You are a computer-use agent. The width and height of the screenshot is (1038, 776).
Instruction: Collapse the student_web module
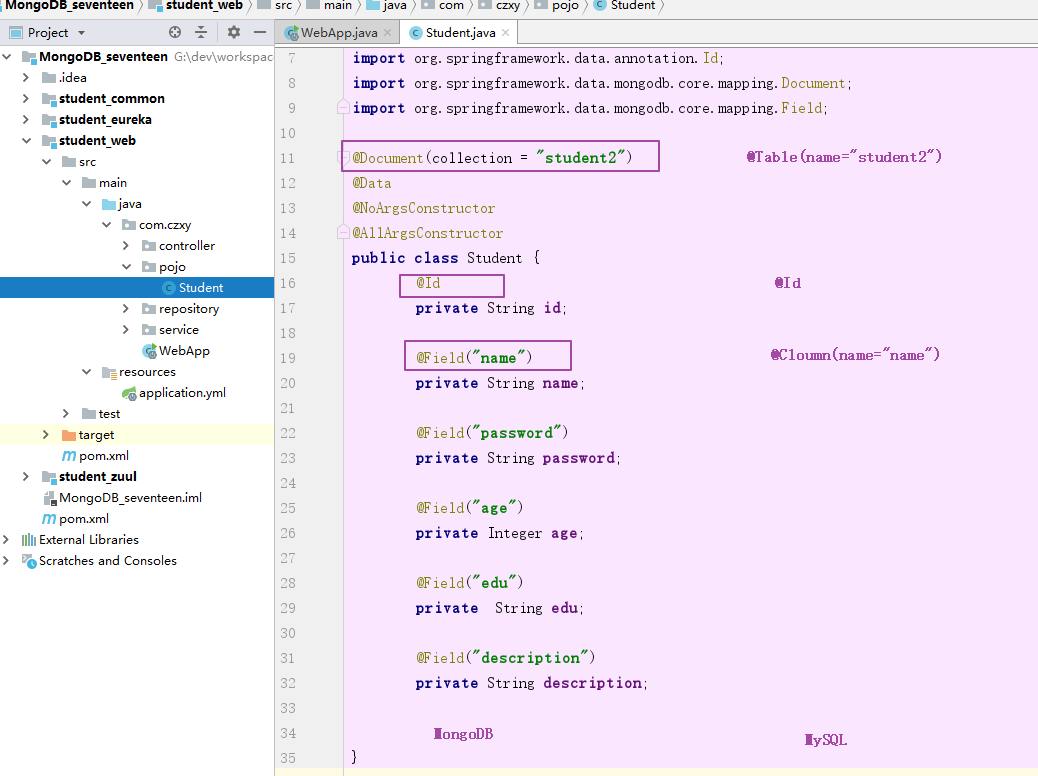coord(27,141)
